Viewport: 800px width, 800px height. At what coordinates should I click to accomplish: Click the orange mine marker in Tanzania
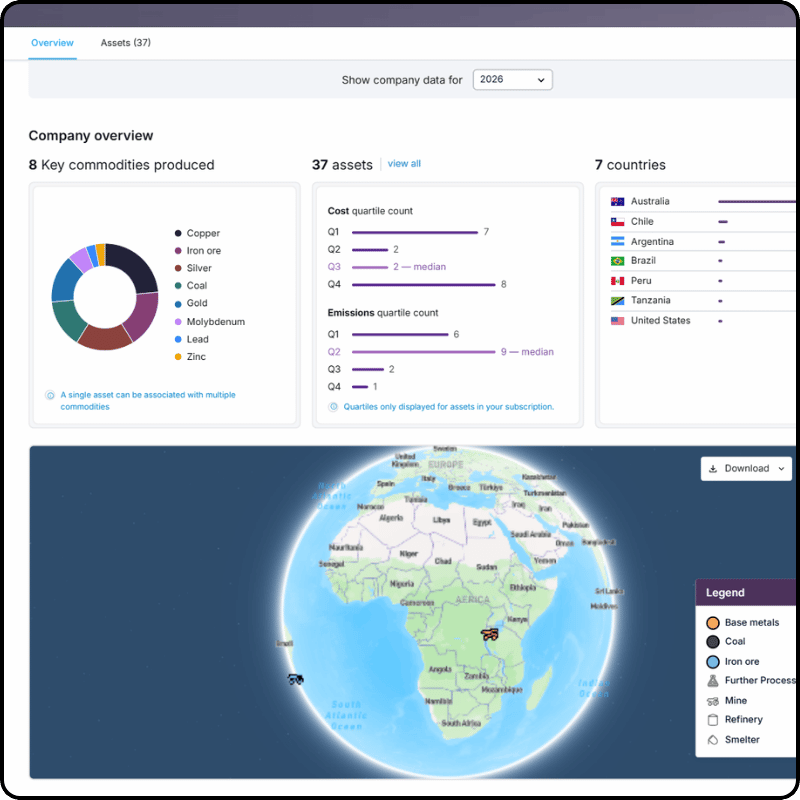(x=489, y=634)
